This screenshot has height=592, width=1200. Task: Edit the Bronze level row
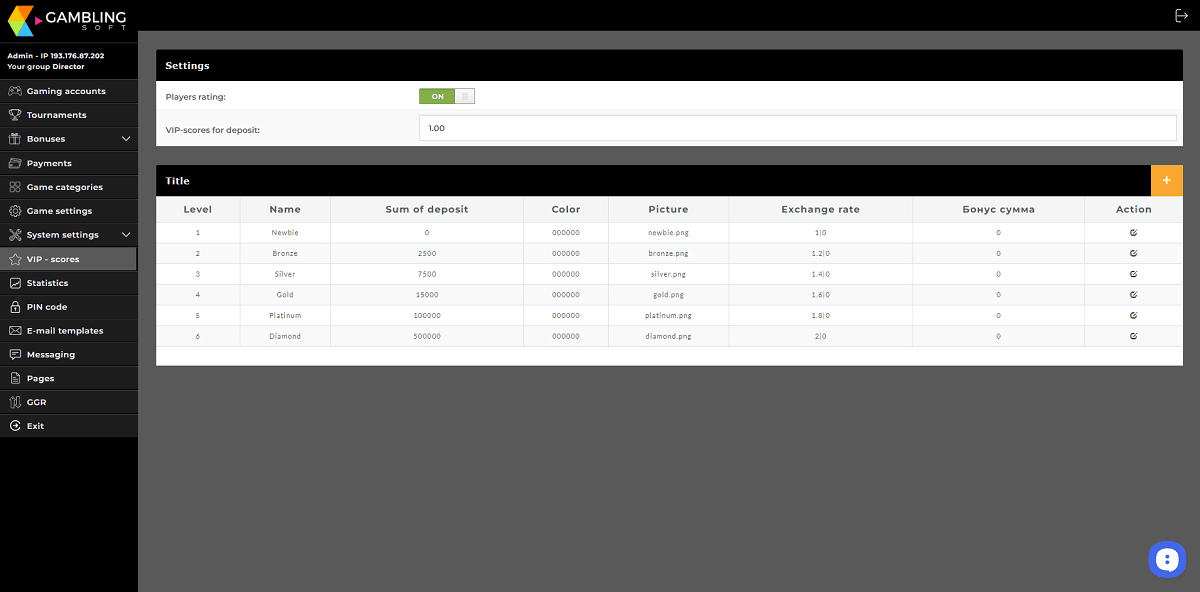(1133, 253)
